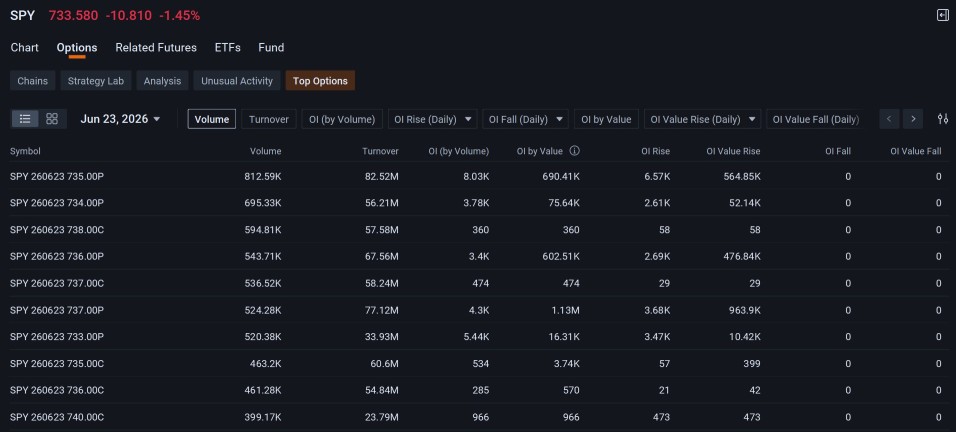The image size is (956, 432).
Task: Click the 463.2K volume value
Action: point(266,364)
